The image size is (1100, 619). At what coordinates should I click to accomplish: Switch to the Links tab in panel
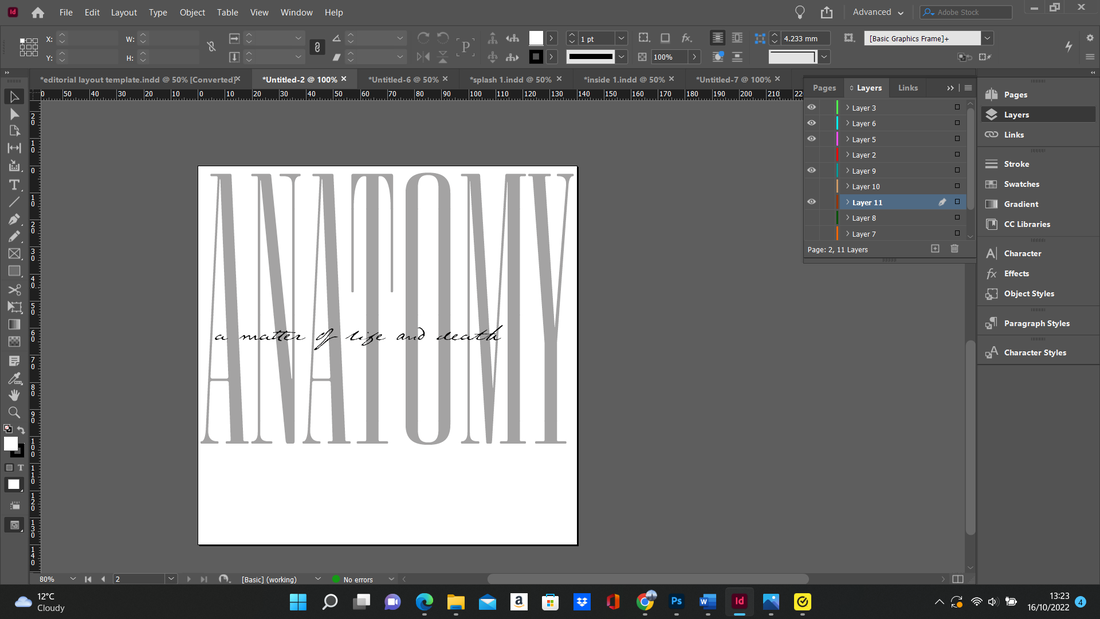click(908, 88)
